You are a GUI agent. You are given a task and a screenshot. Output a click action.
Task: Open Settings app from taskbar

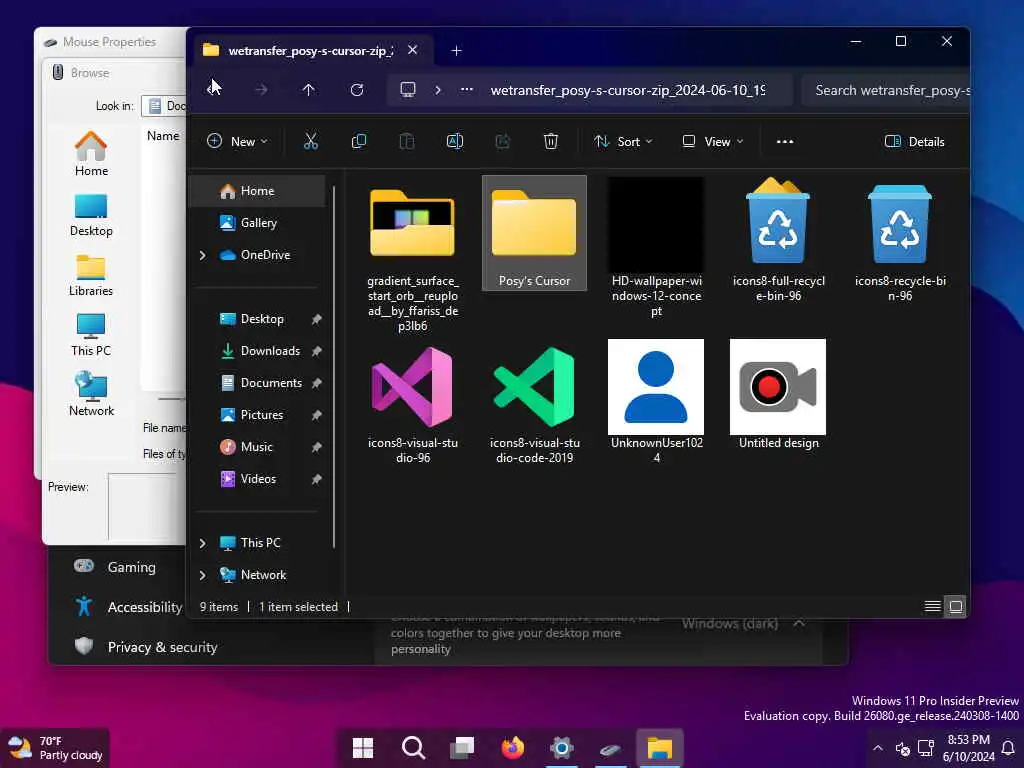[x=561, y=748]
